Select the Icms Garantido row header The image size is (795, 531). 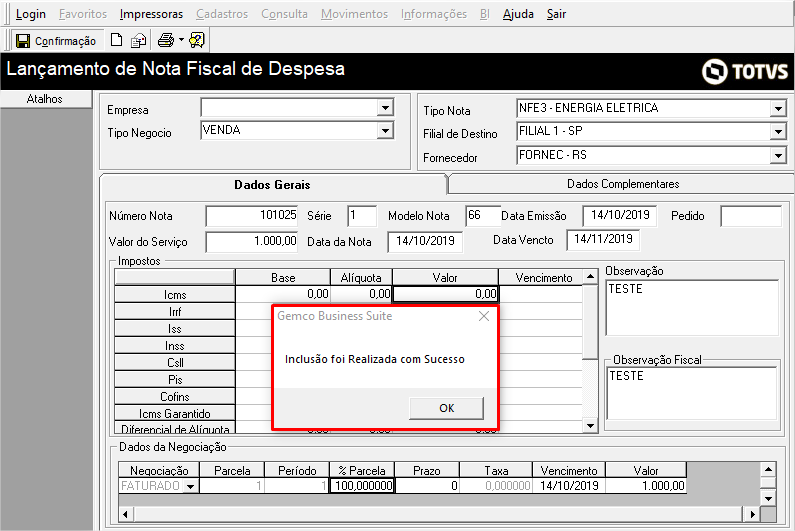175,414
